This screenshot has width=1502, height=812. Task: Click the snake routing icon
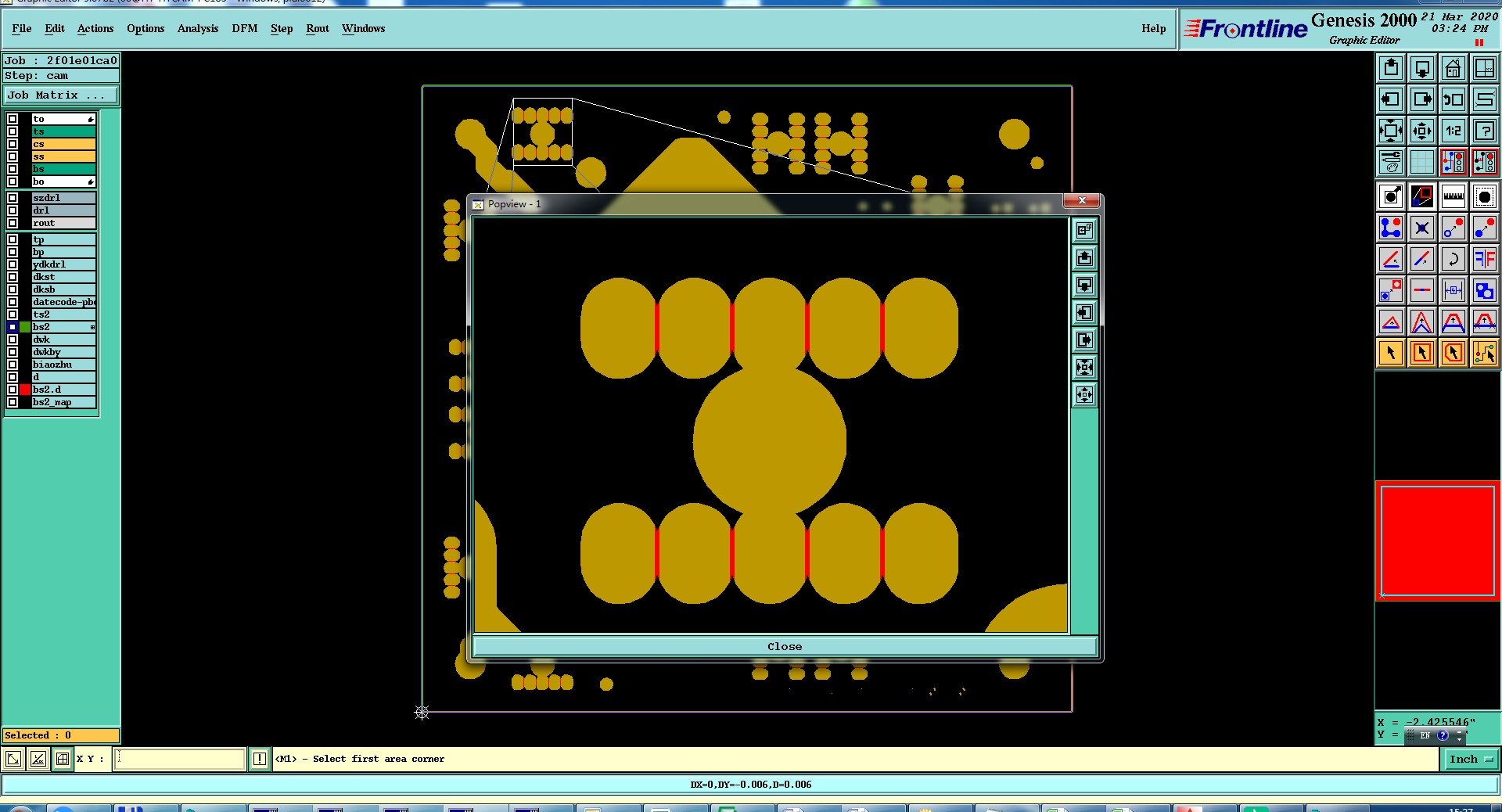click(1485, 99)
